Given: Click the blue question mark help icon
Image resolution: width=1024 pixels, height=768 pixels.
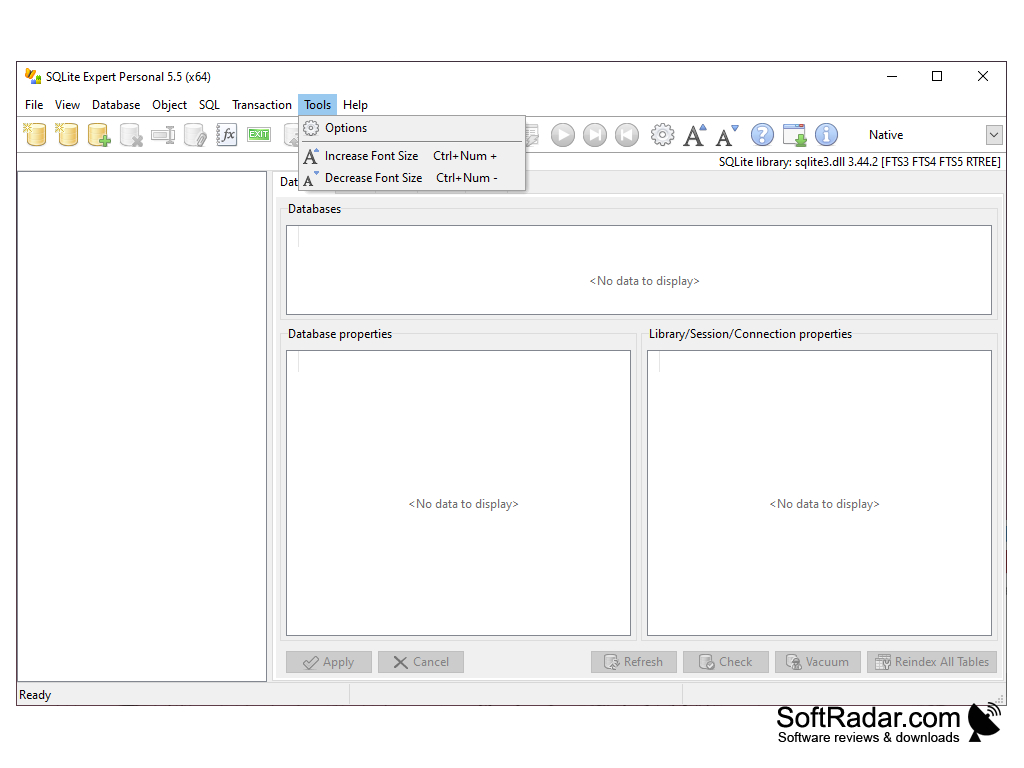Looking at the screenshot, I should [762, 135].
